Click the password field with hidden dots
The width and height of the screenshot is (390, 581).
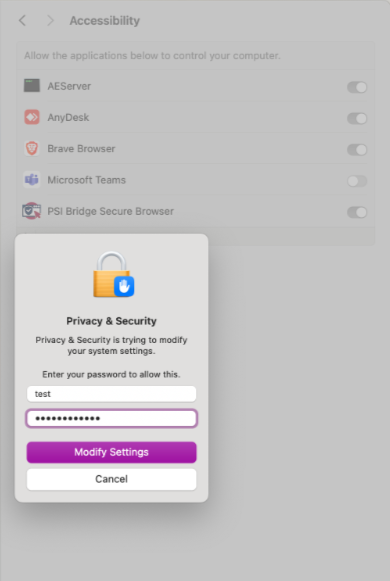pyautogui.click(x=111, y=418)
